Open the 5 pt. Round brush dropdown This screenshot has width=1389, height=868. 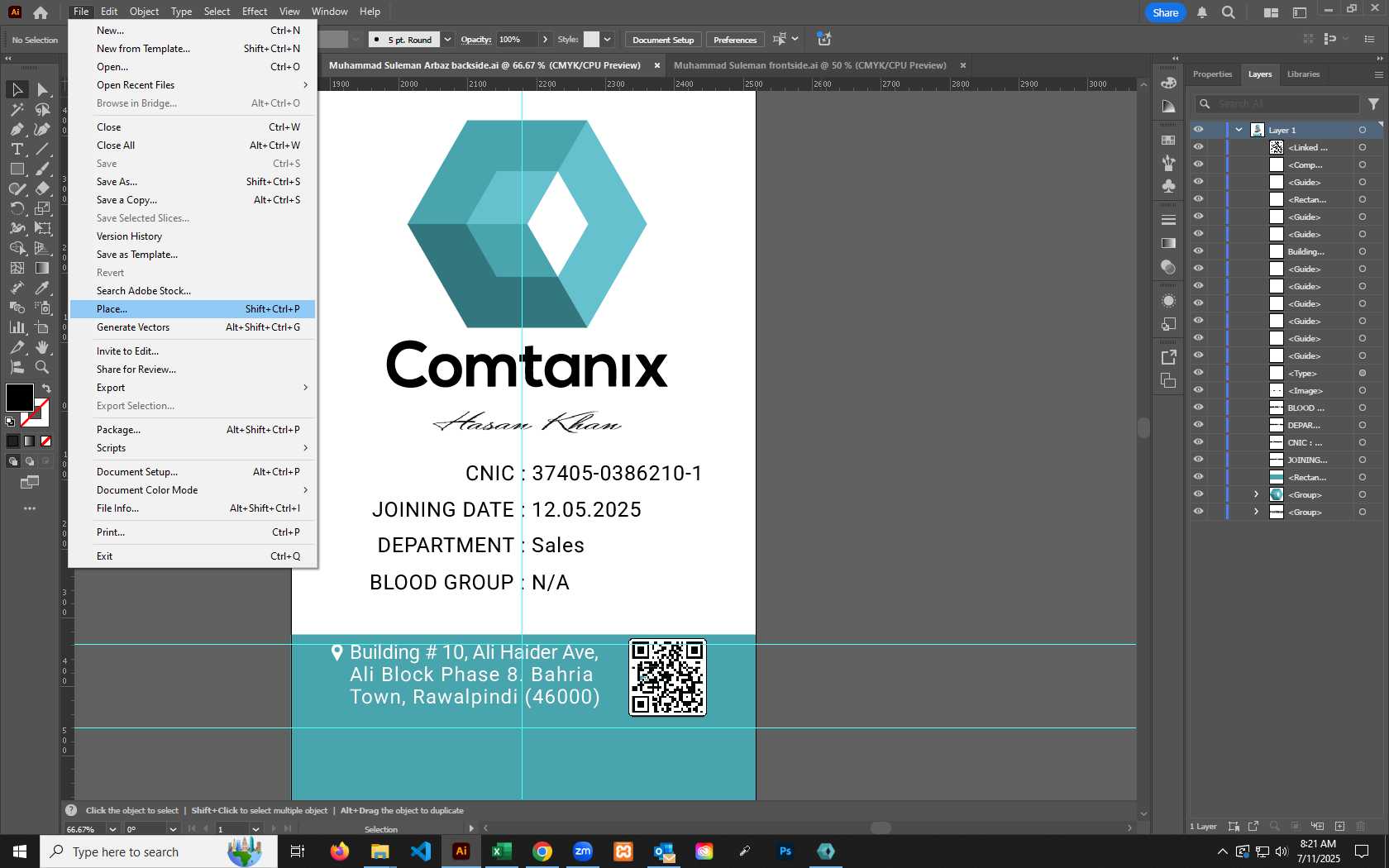coord(447,40)
